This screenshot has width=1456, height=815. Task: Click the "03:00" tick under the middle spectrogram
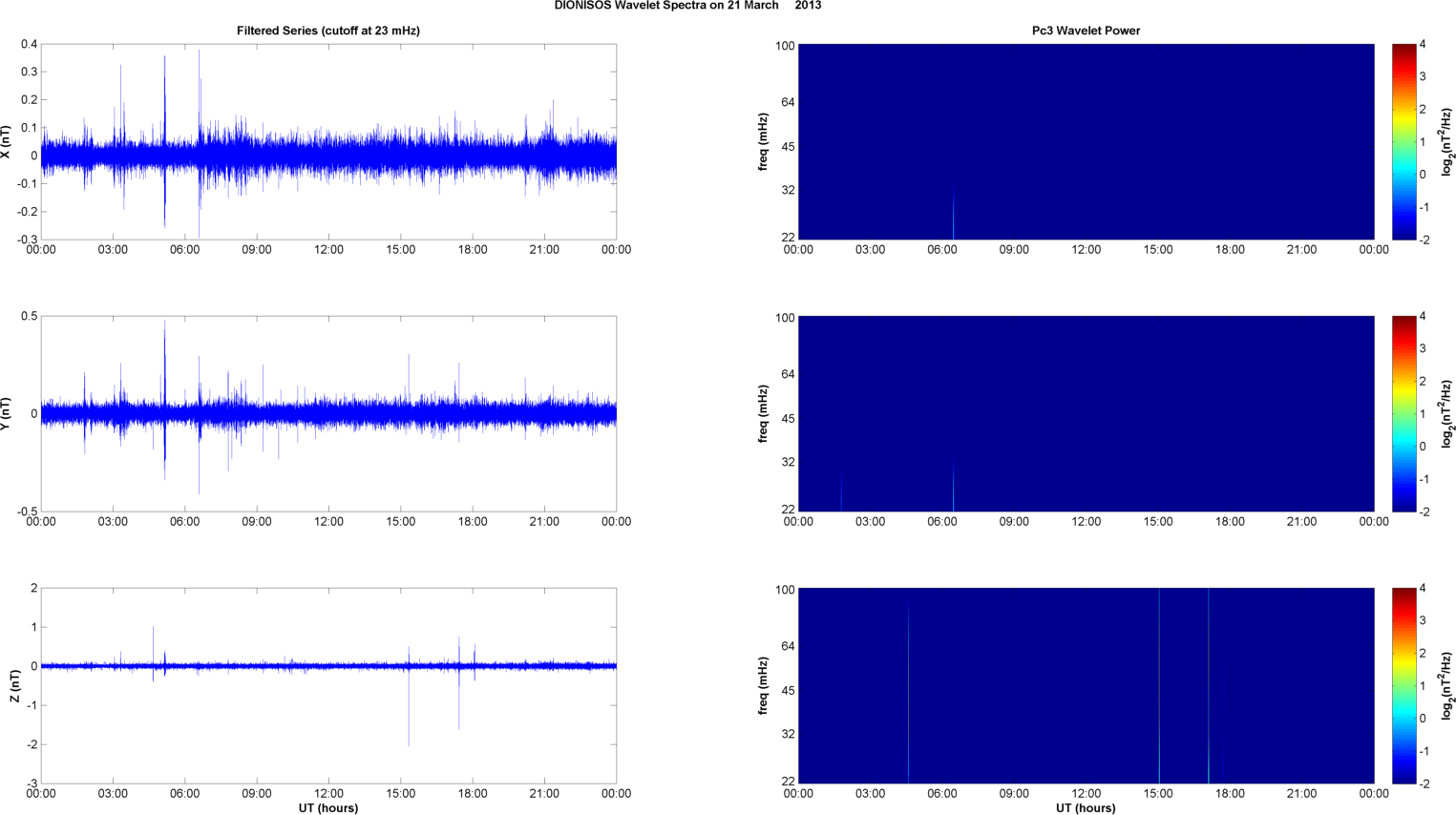(x=870, y=522)
